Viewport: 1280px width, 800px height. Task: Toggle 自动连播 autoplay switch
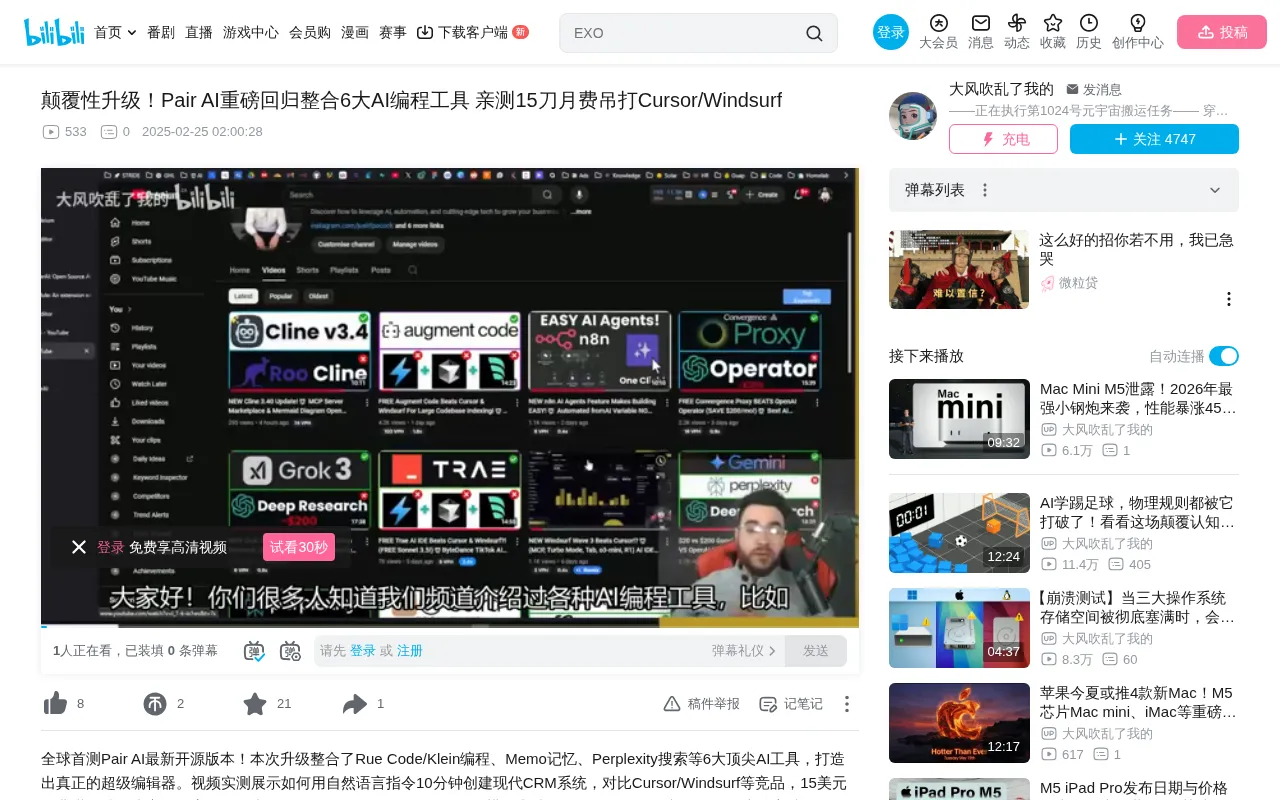[1224, 356]
